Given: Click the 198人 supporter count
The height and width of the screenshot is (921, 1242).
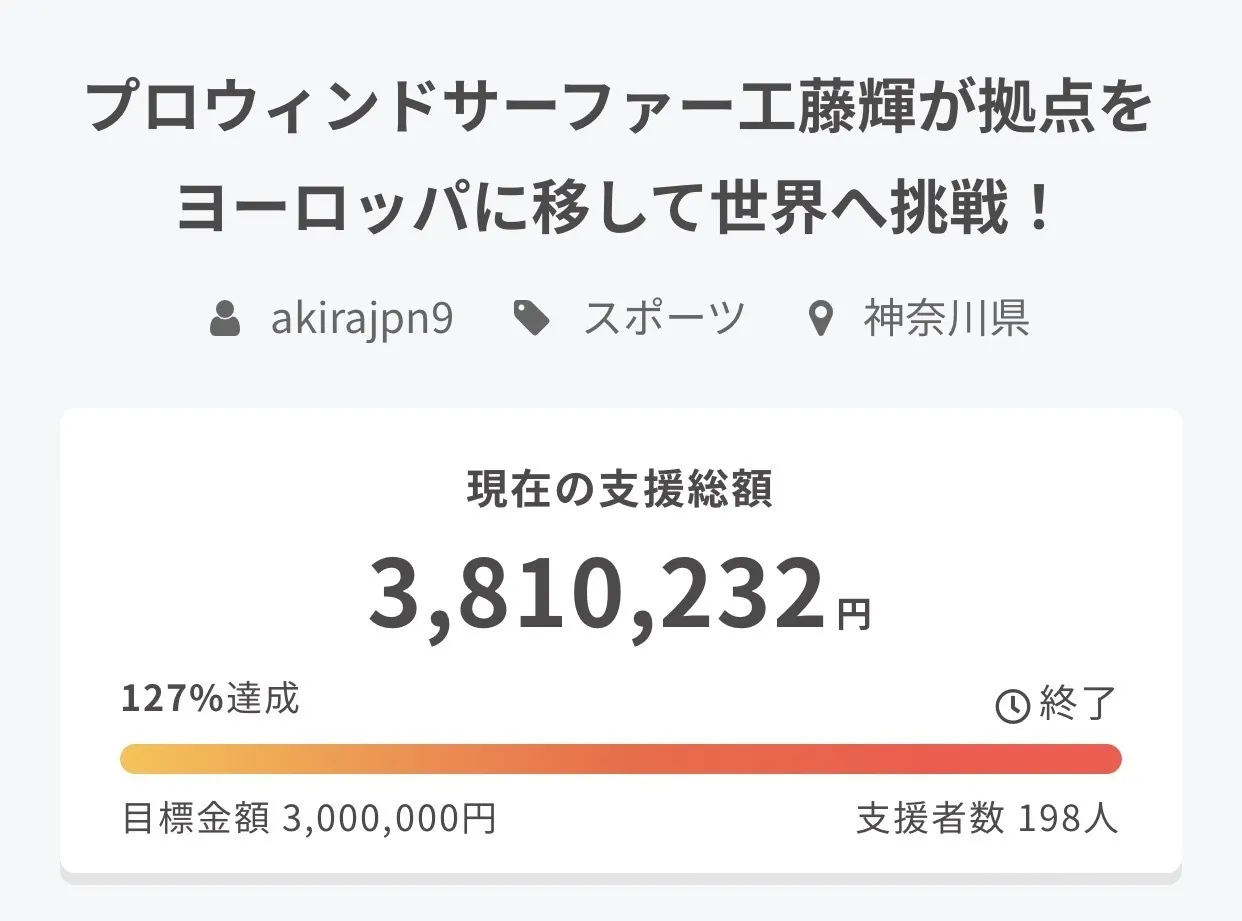Looking at the screenshot, I should [1068, 819].
